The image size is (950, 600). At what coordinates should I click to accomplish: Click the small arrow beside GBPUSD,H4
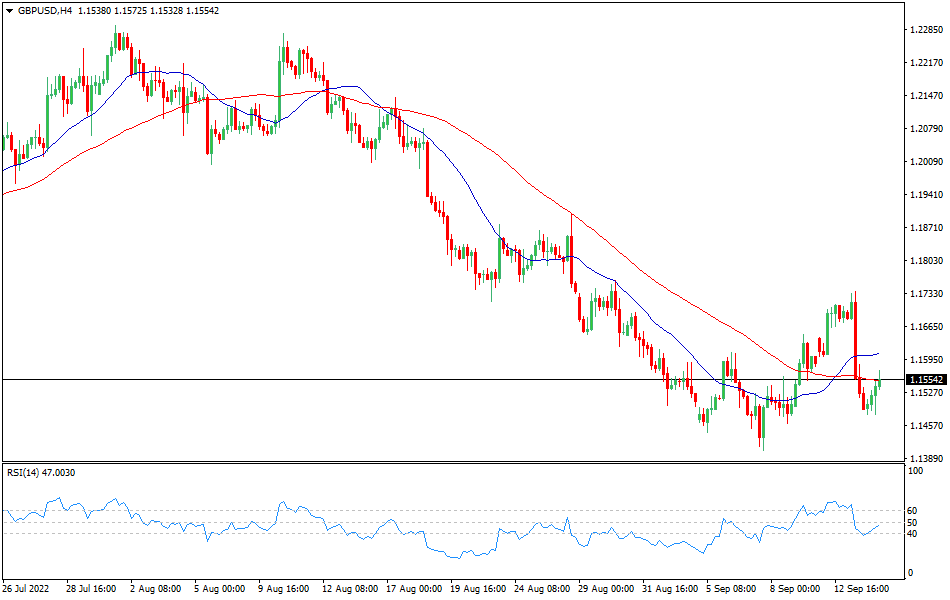(9, 10)
